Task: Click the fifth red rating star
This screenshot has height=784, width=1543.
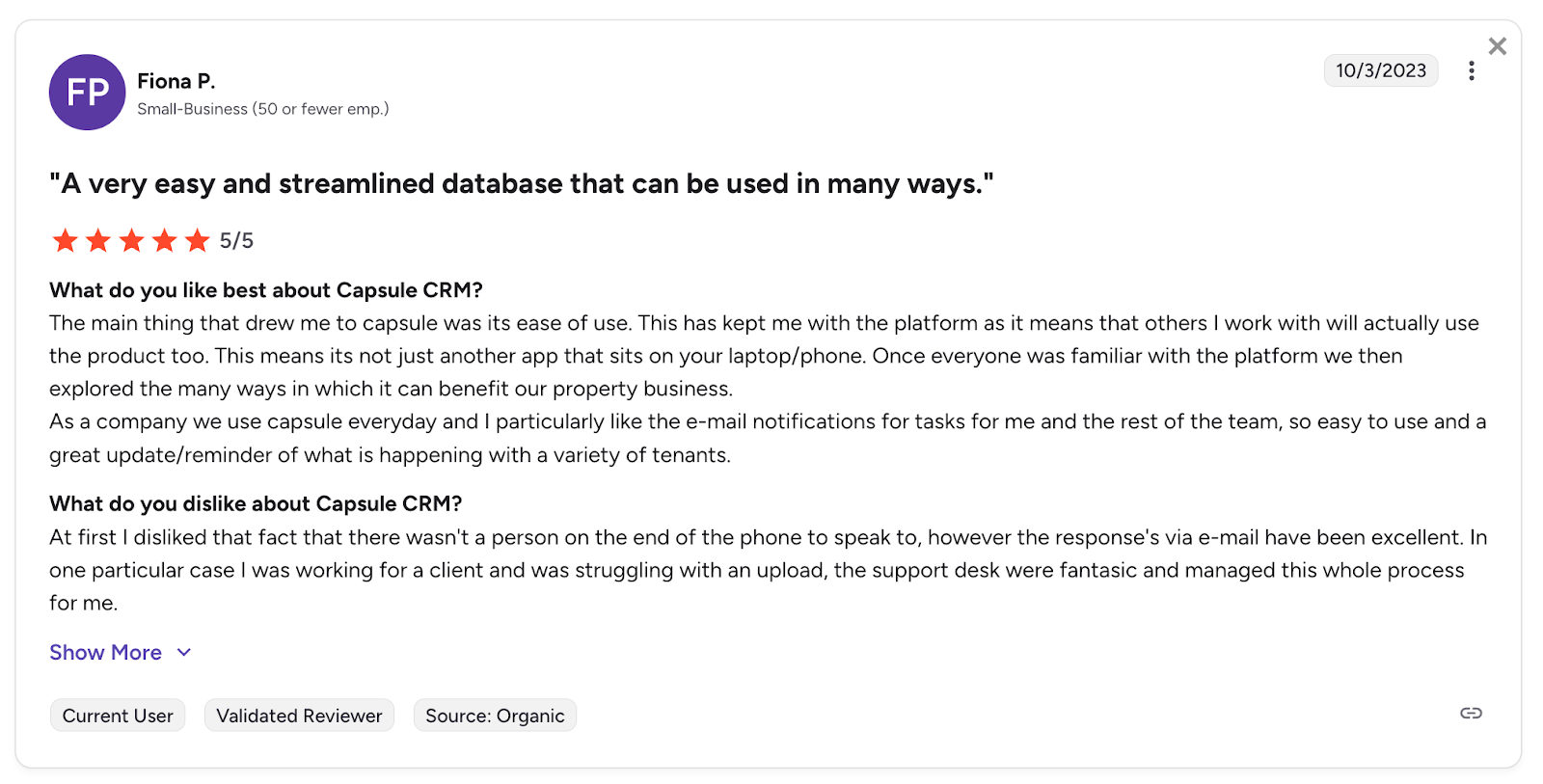Action: [x=198, y=240]
